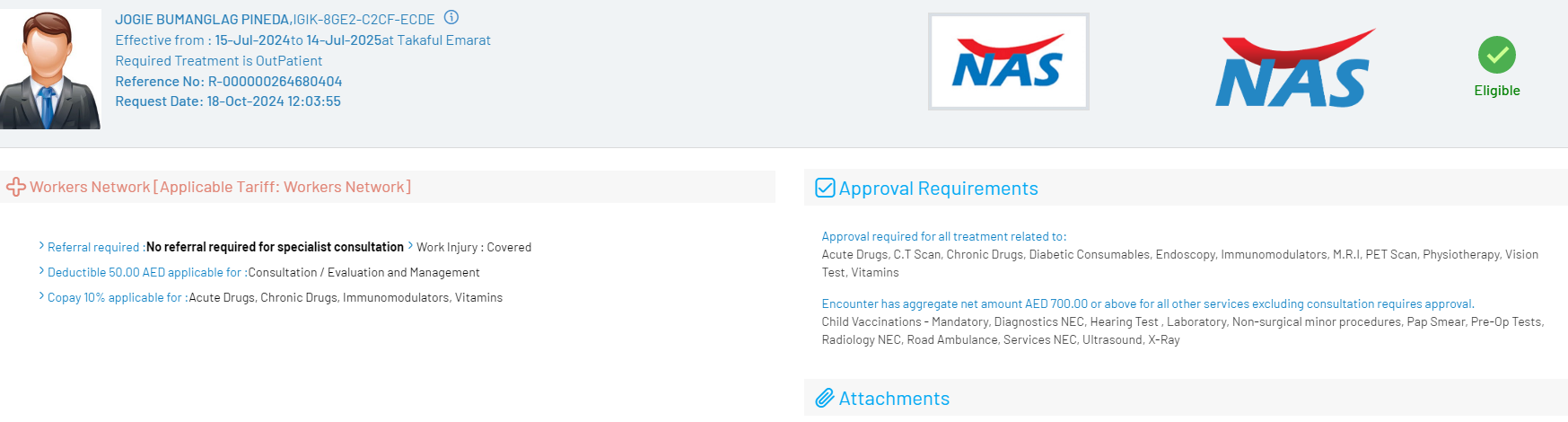Click the boxed NAS logo thumbnail
This screenshot has width=1568, height=422.
(1008, 61)
